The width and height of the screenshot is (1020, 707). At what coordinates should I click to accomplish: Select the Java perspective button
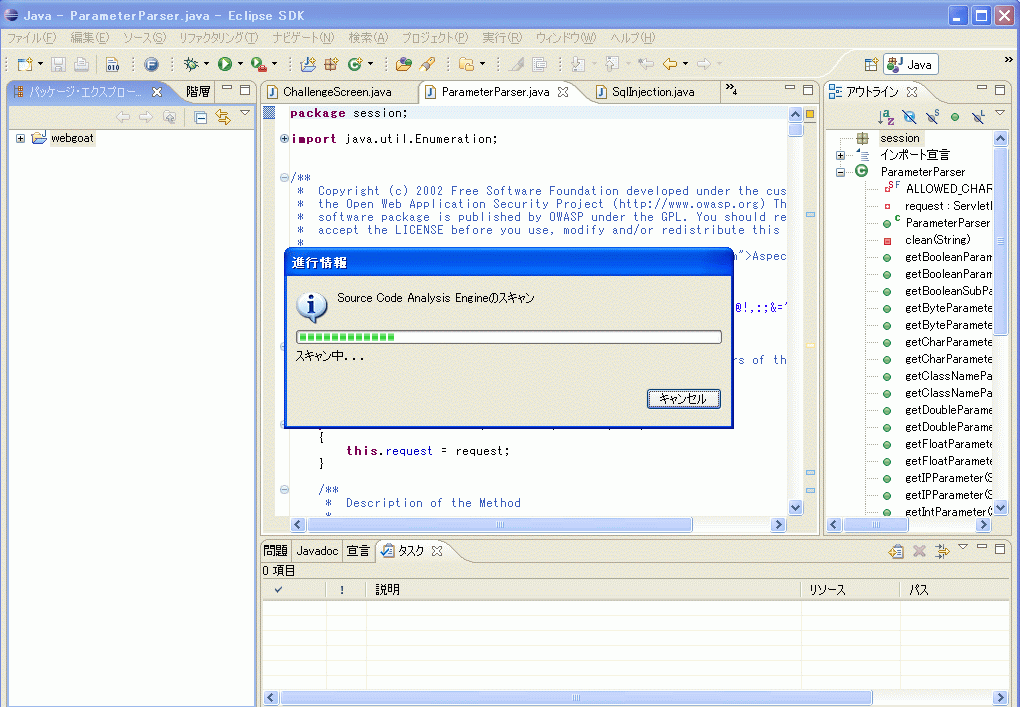(911, 64)
